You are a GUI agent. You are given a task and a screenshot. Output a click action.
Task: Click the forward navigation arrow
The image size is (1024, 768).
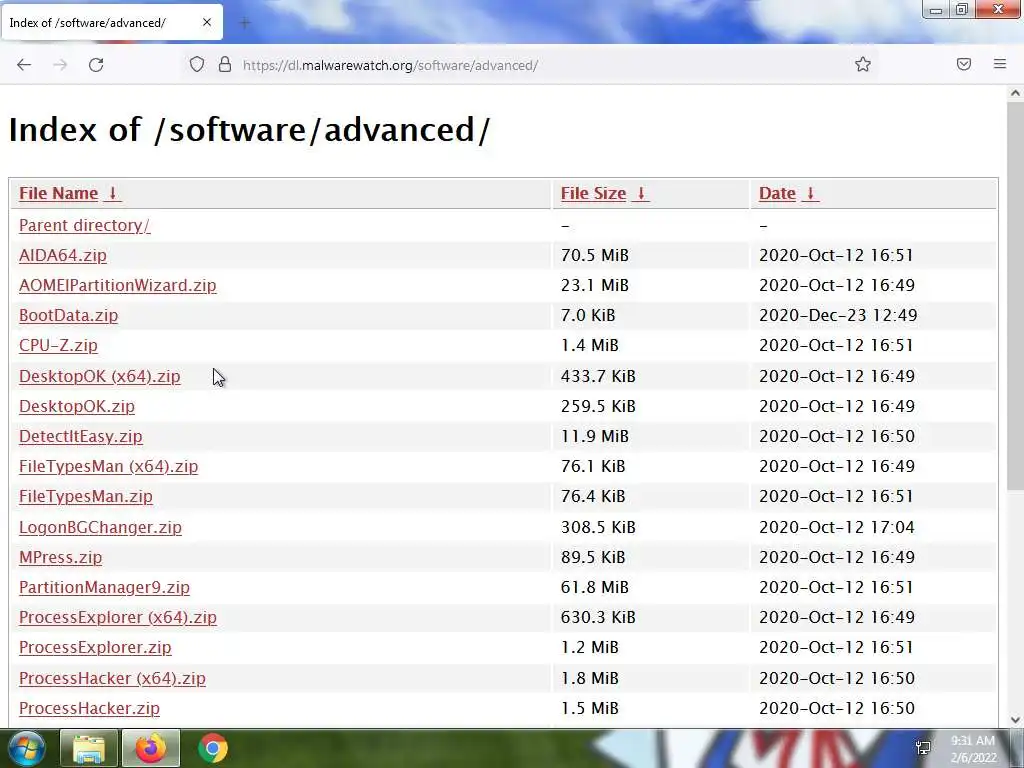60,65
